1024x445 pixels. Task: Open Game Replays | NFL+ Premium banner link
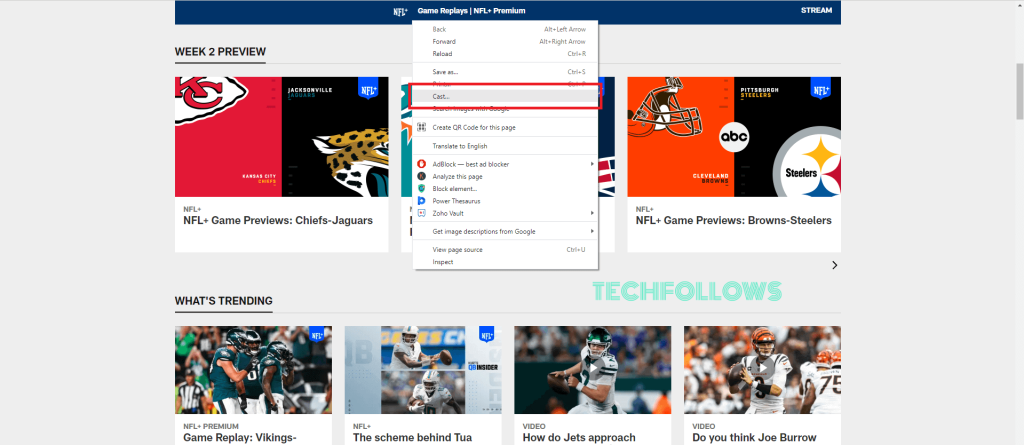[472, 11]
